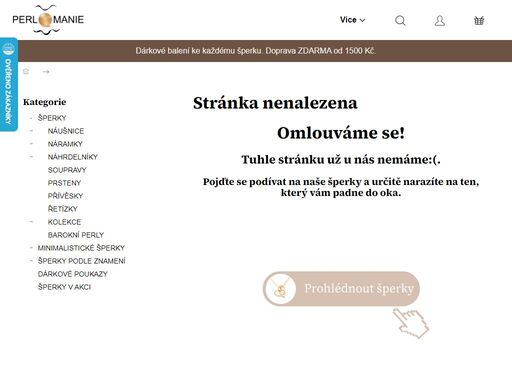
Task: Open the user account icon
Action: 440,21
